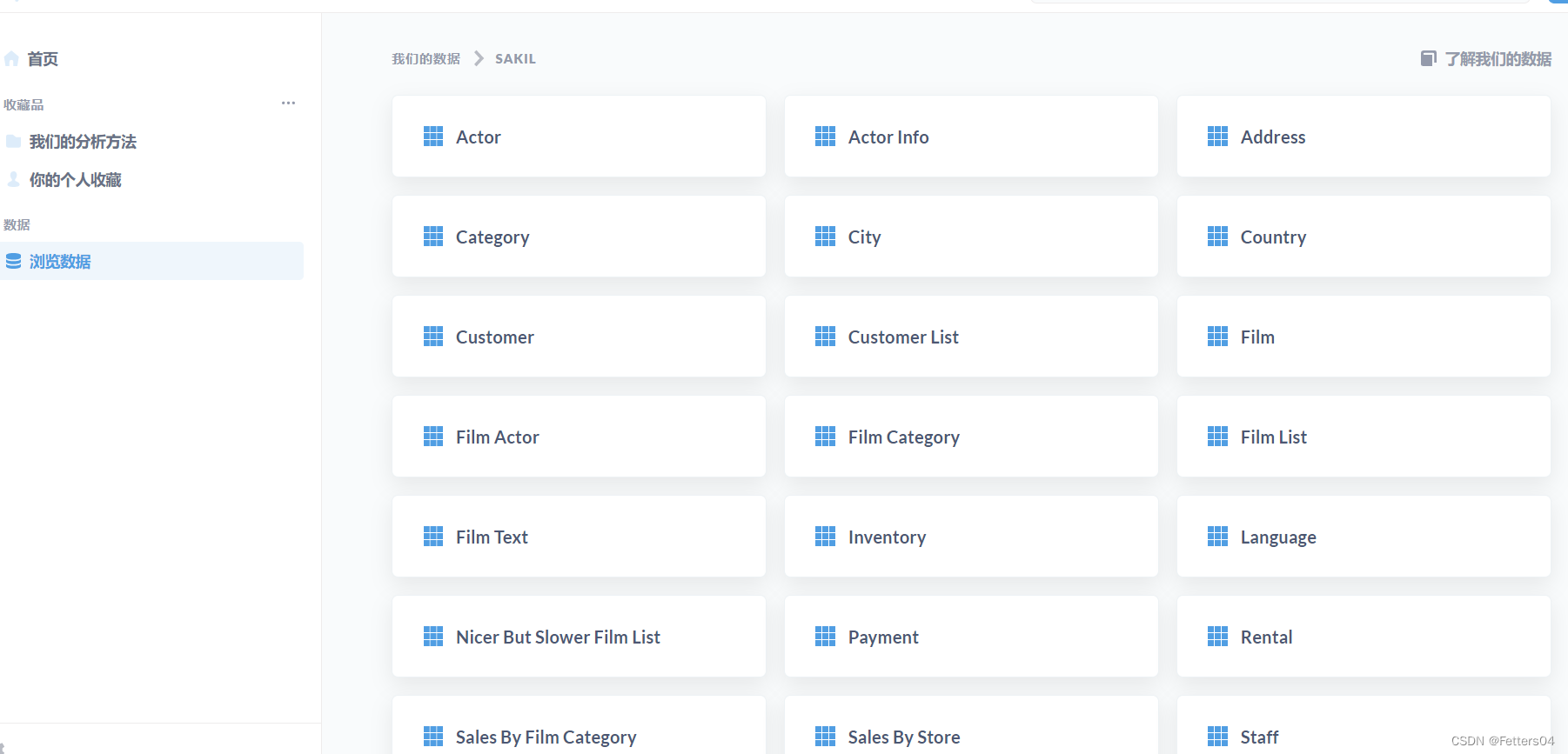Click the database icon beside 浏览数据
This screenshot has width=1568, height=754.
coord(13,261)
